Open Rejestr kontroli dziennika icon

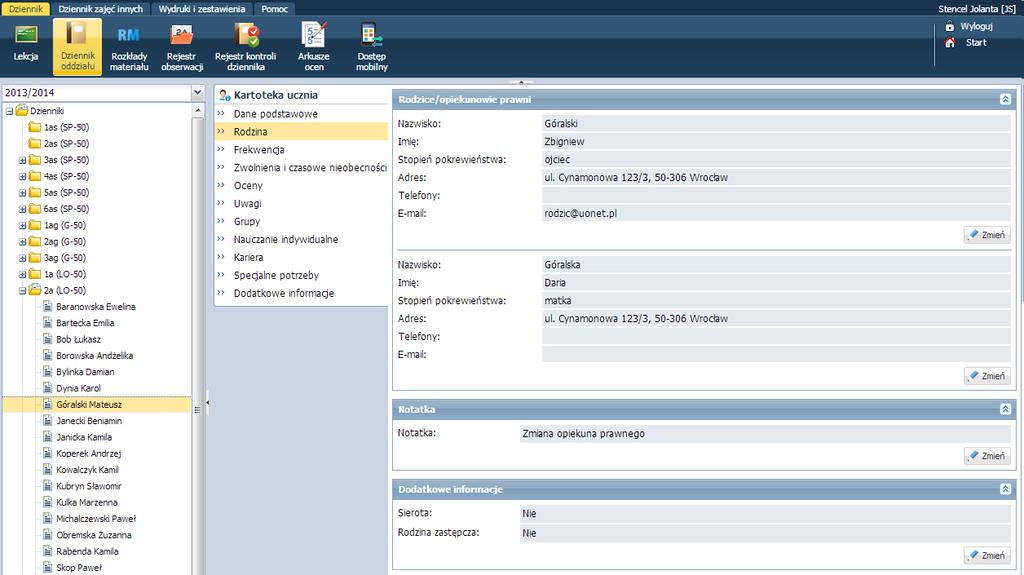(x=247, y=35)
